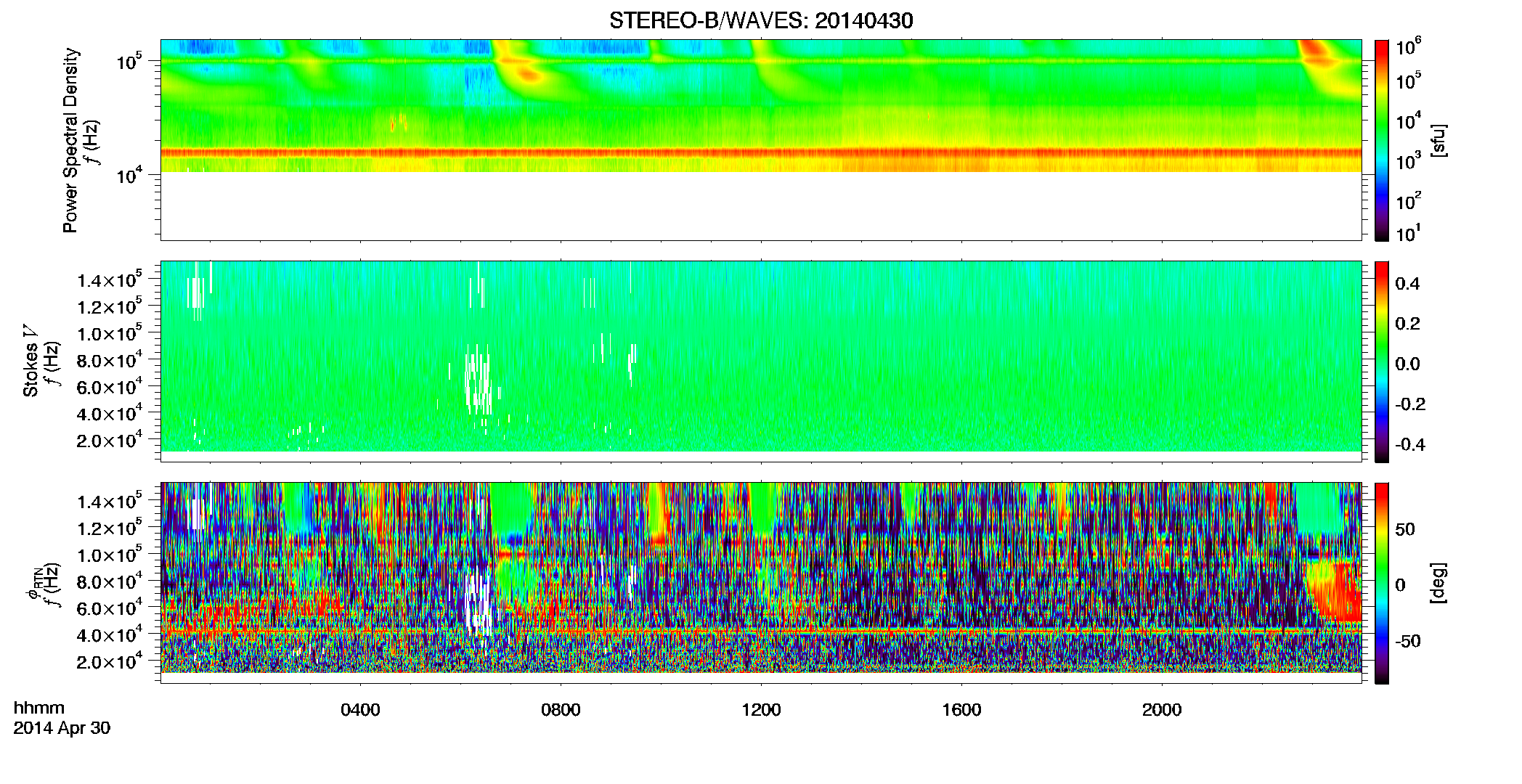This screenshot has height=784, width=1522.
Task: Click the 1600 time axis label
Action: [x=962, y=710]
